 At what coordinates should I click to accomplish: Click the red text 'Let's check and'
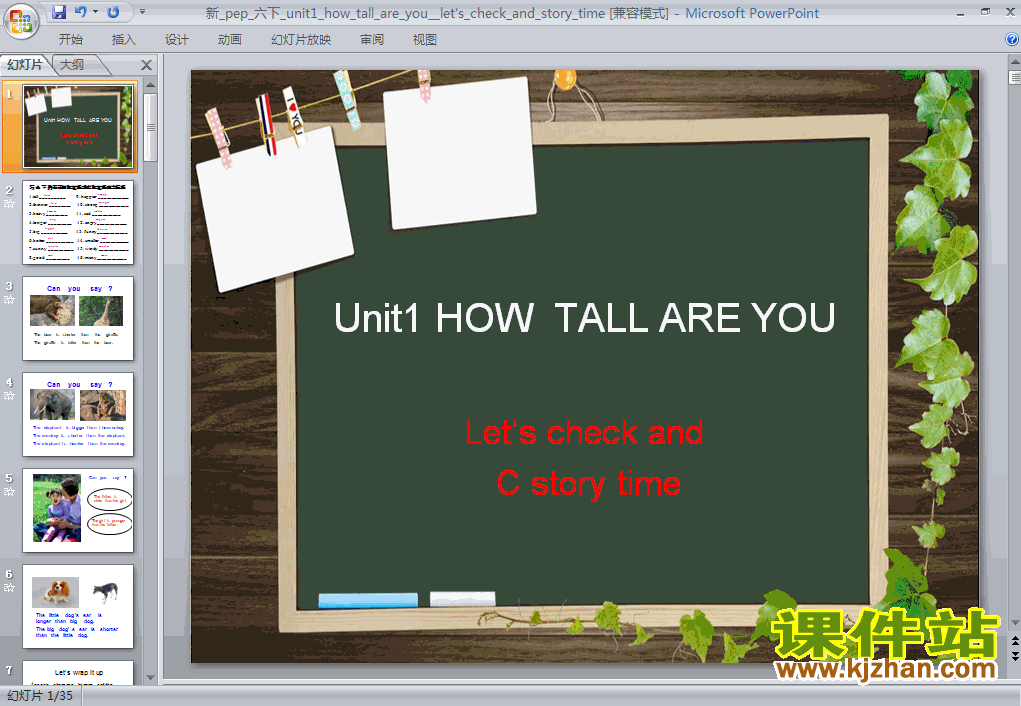pyautogui.click(x=584, y=433)
